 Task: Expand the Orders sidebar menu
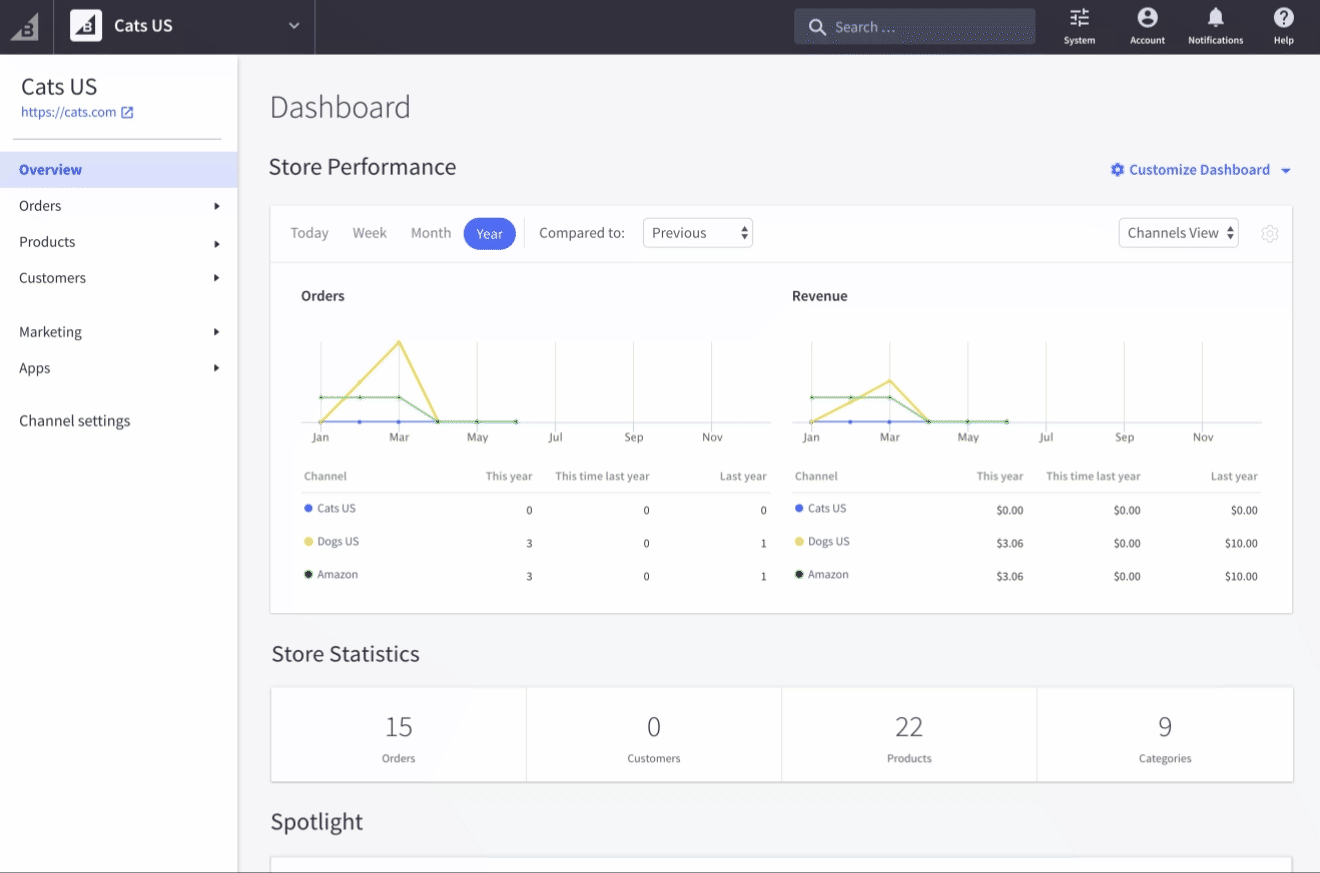119,206
